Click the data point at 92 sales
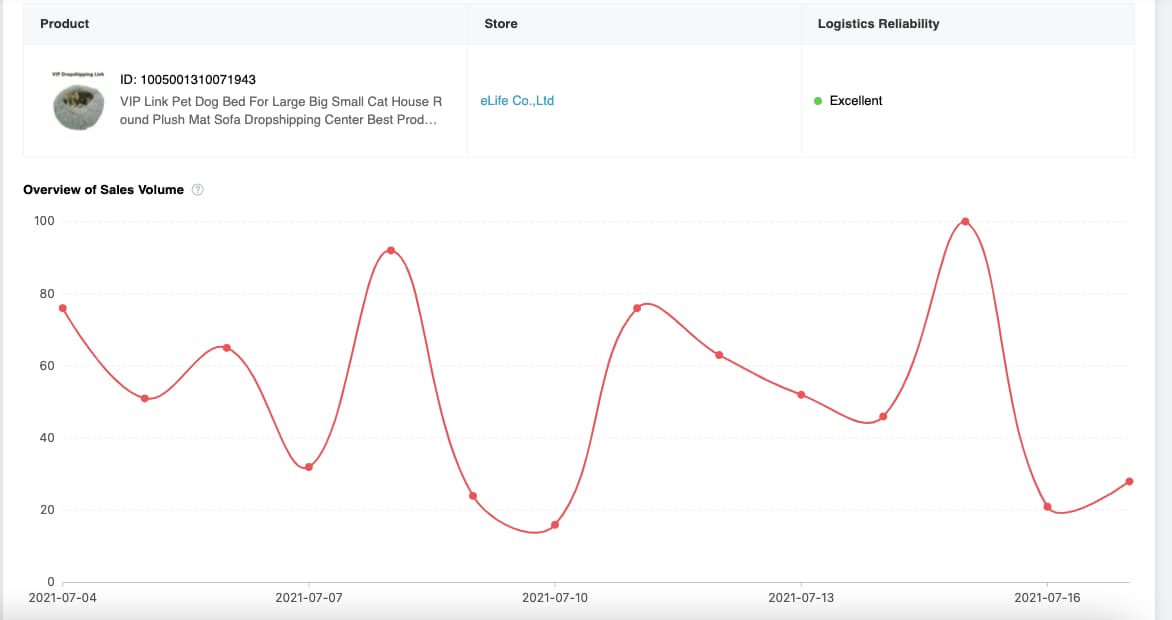Screen dimensions: 1172x620 (x=390, y=250)
